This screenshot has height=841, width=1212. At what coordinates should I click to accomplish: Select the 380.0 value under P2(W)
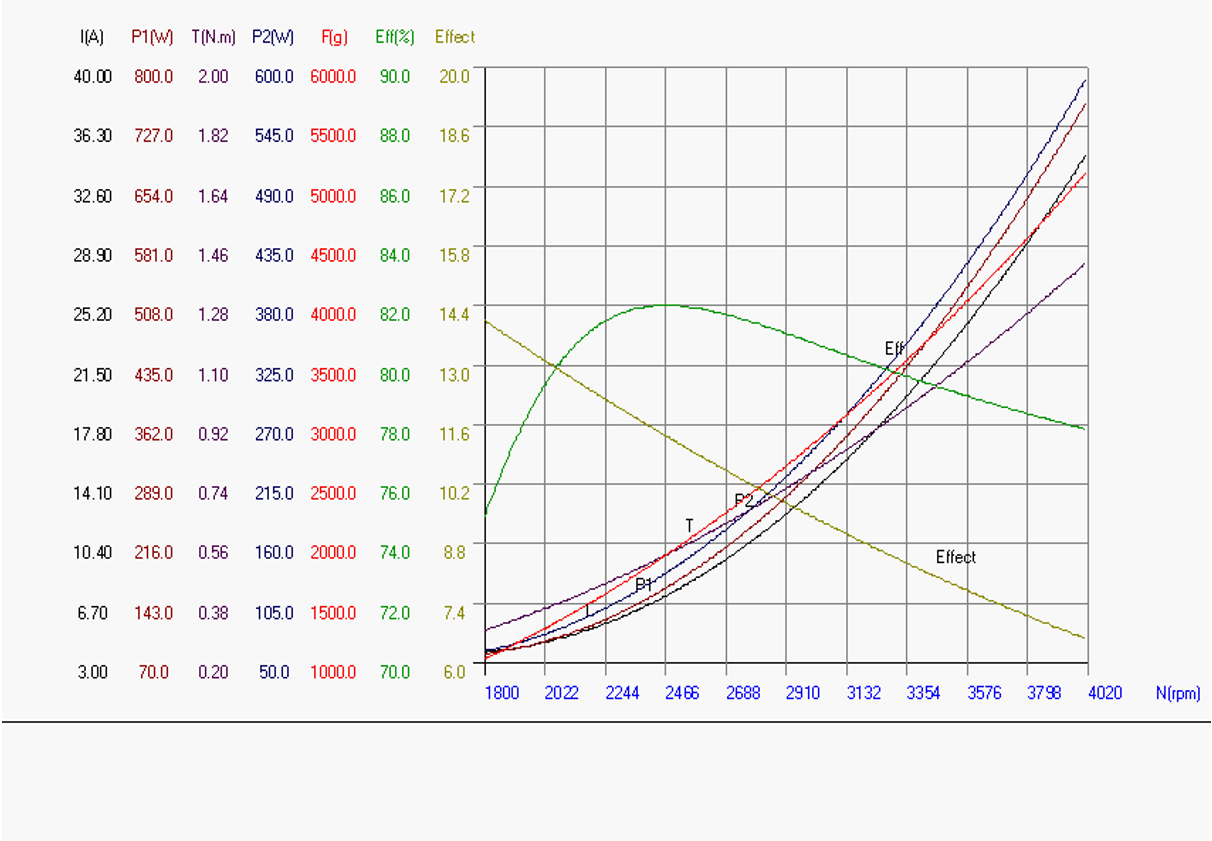coord(274,315)
